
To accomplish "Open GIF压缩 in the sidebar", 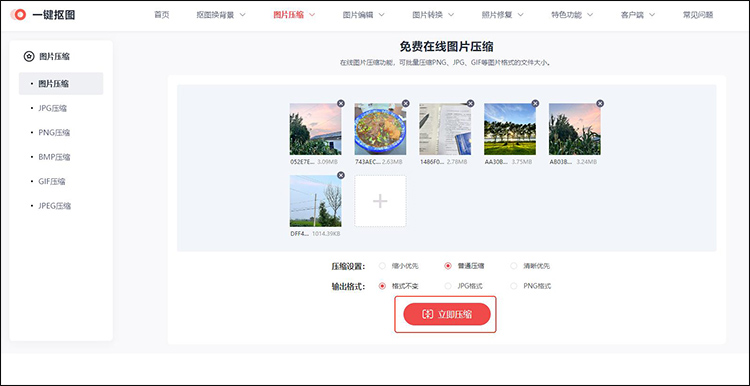I will (x=52, y=181).
